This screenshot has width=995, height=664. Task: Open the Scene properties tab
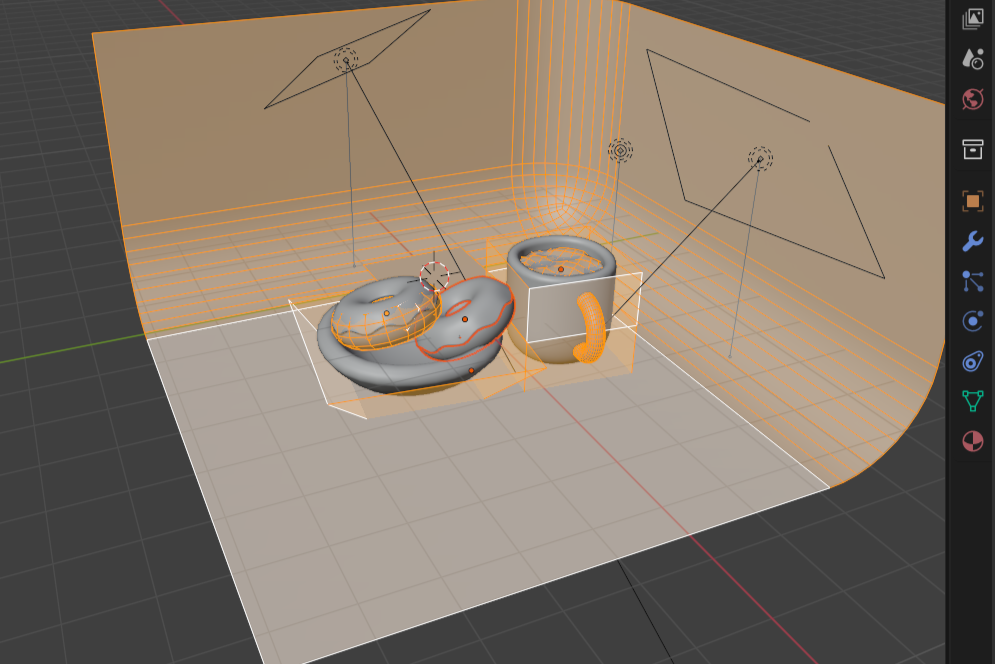(x=972, y=59)
